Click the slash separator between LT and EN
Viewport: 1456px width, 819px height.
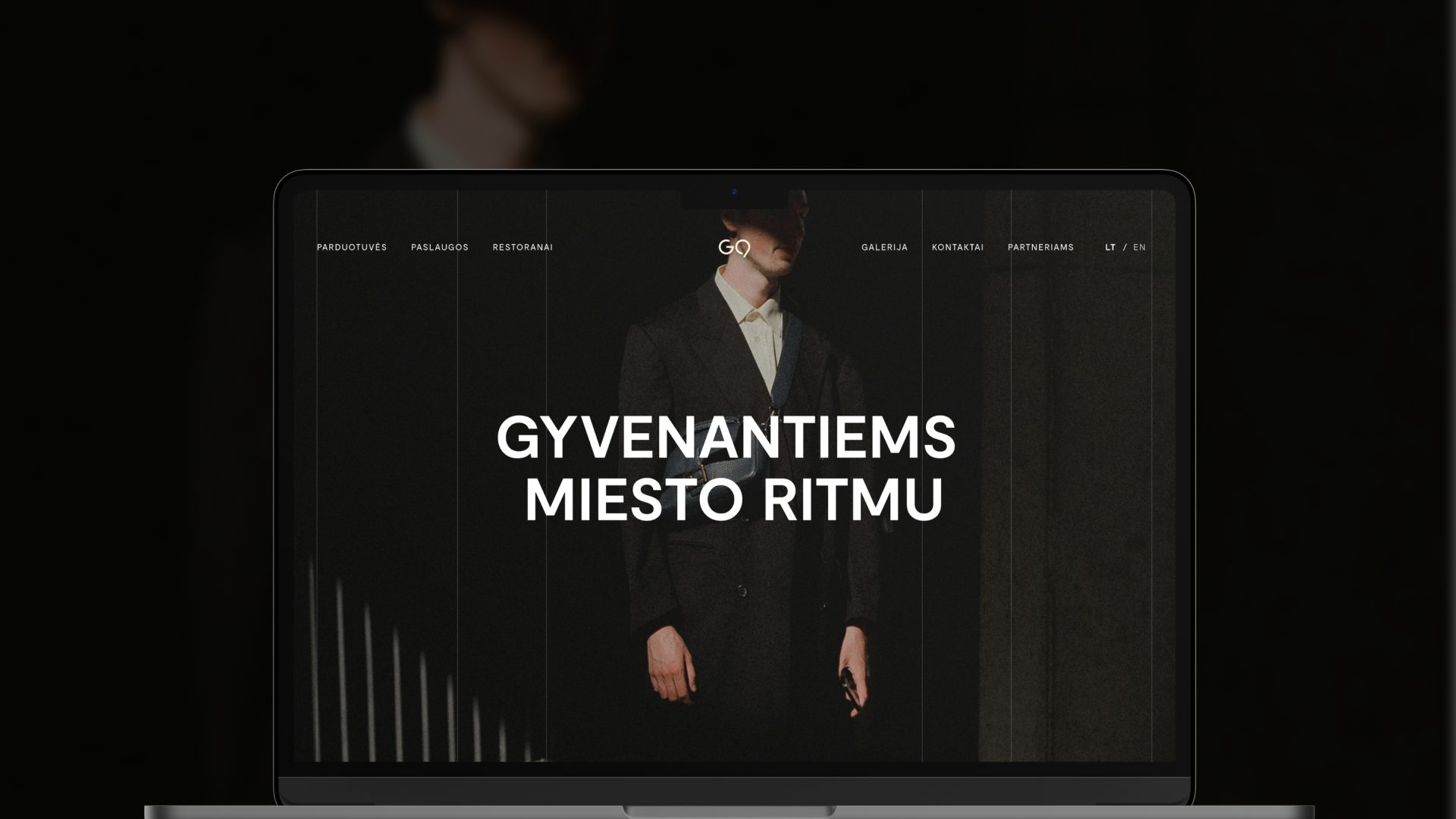tap(1125, 247)
